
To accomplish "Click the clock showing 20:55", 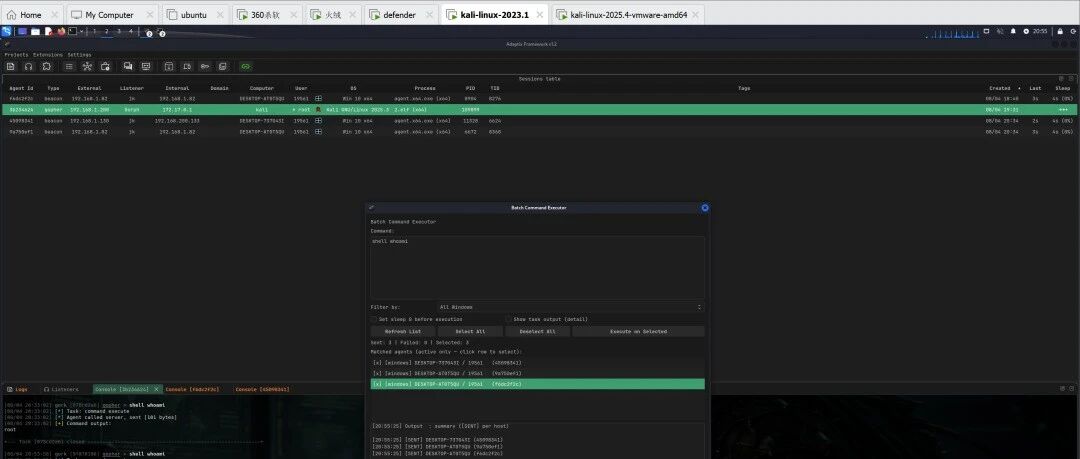I will pos(1040,31).
